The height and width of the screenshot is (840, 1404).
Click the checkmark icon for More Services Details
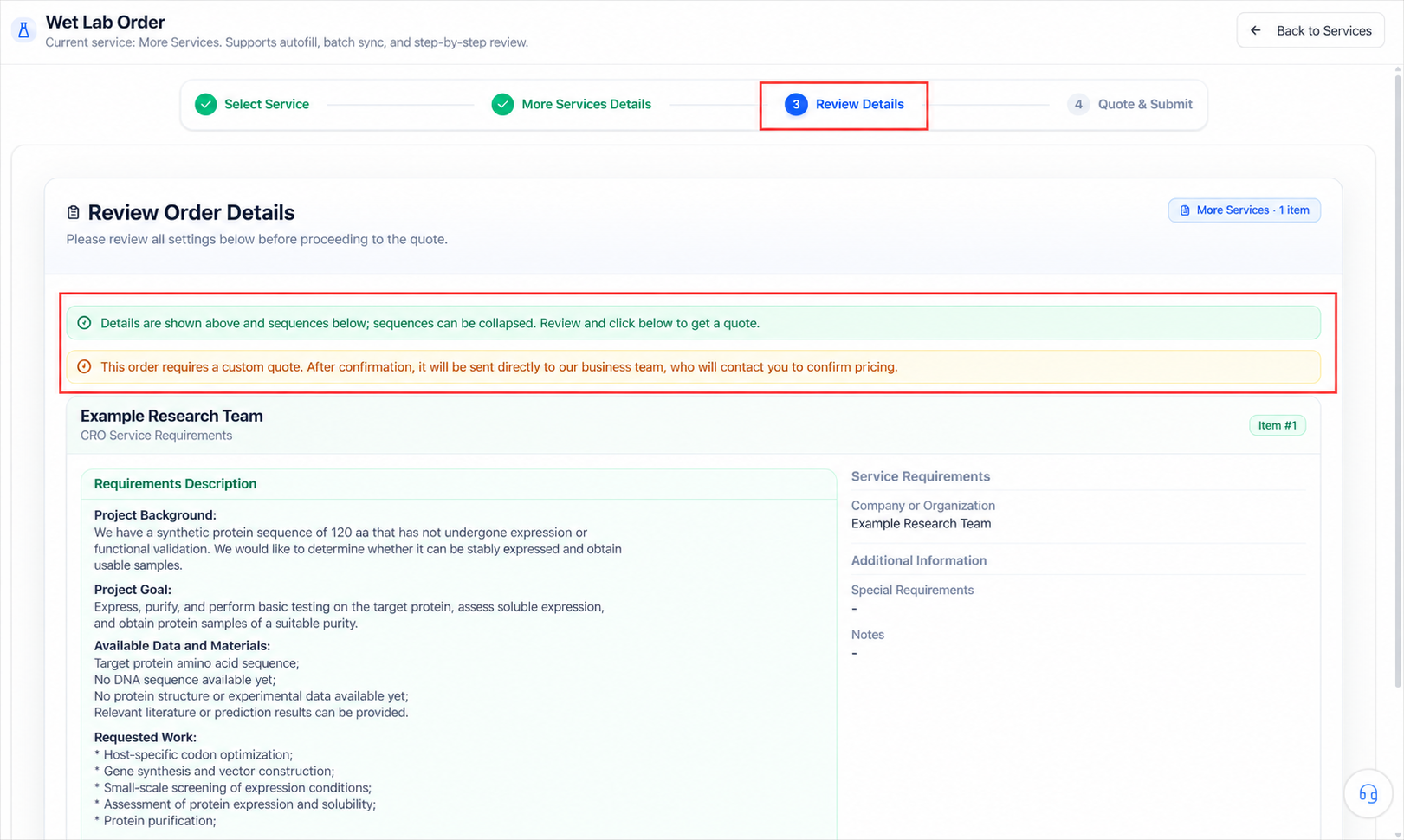click(502, 104)
